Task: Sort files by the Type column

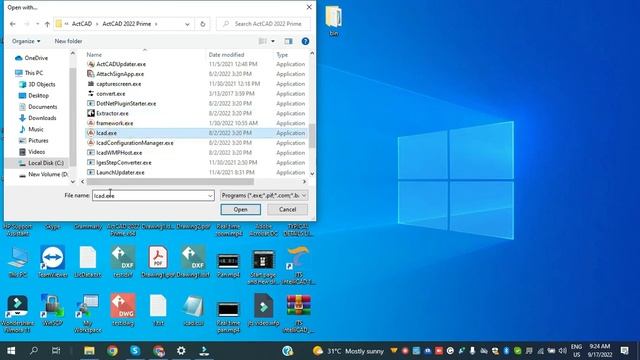Action: point(282,55)
